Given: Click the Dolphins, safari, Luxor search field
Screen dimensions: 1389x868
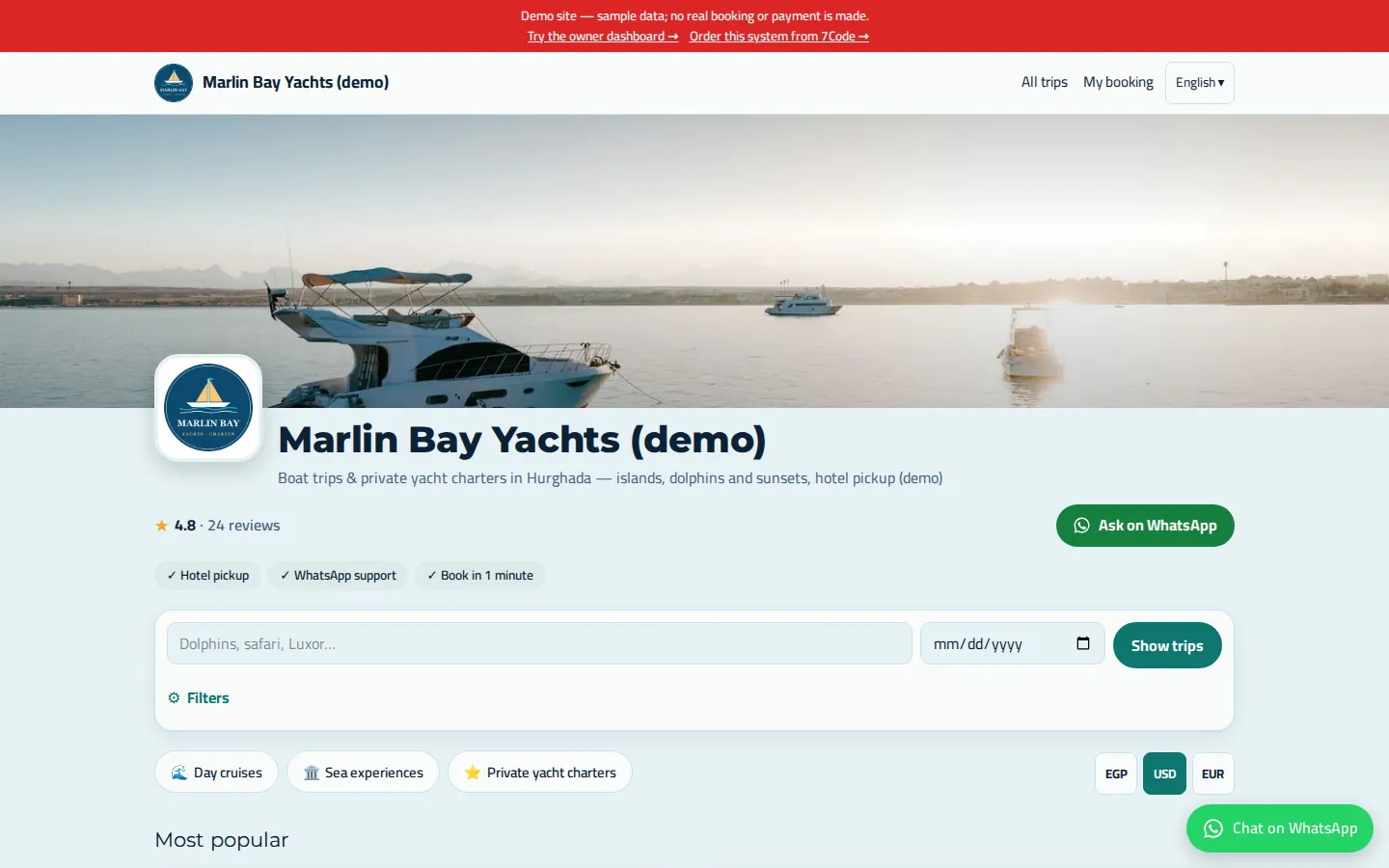Looking at the screenshot, I should click(x=539, y=643).
